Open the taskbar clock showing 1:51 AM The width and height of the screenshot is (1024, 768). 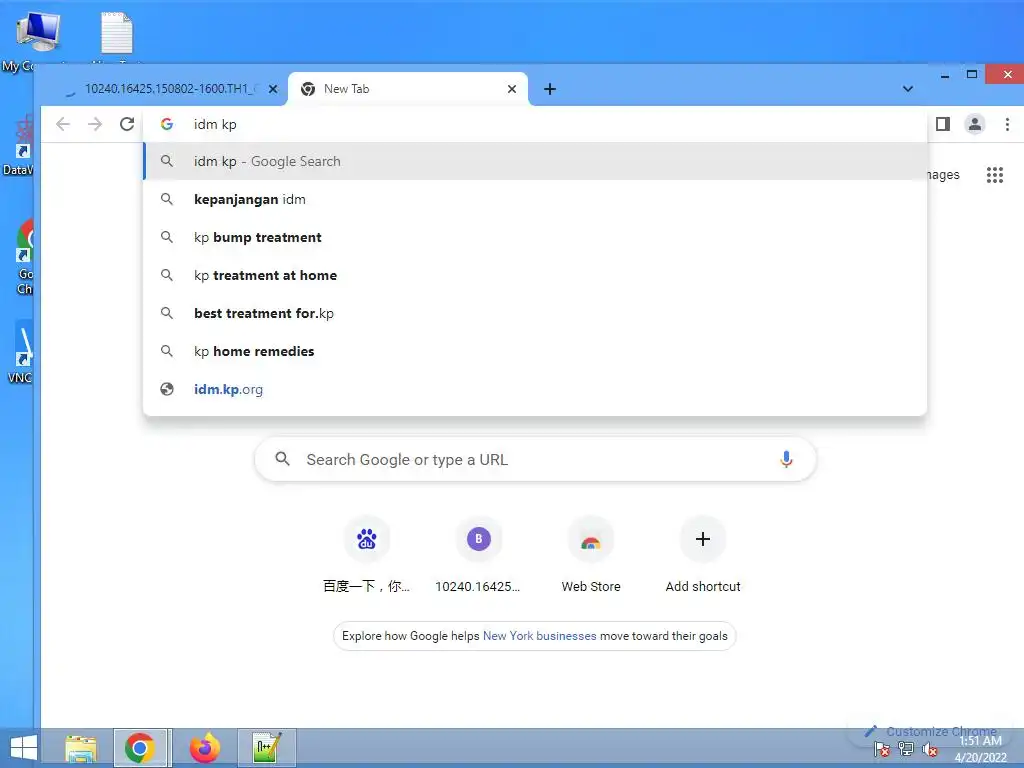click(980, 749)
